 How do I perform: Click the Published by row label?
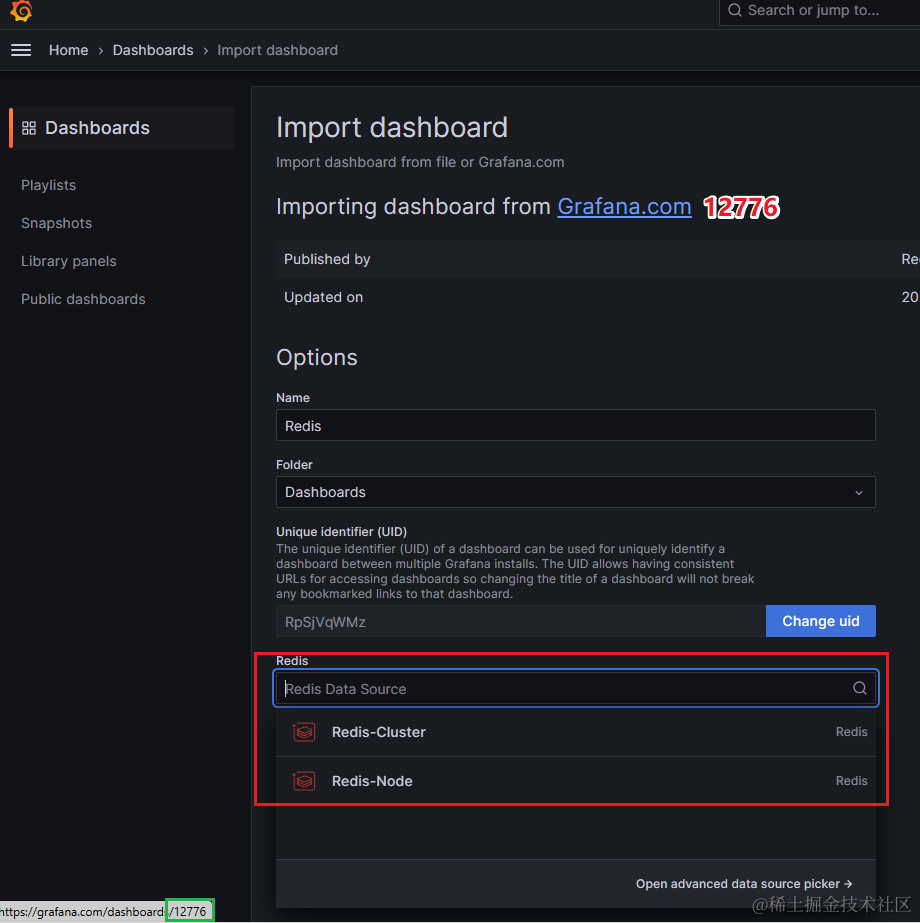327,259
